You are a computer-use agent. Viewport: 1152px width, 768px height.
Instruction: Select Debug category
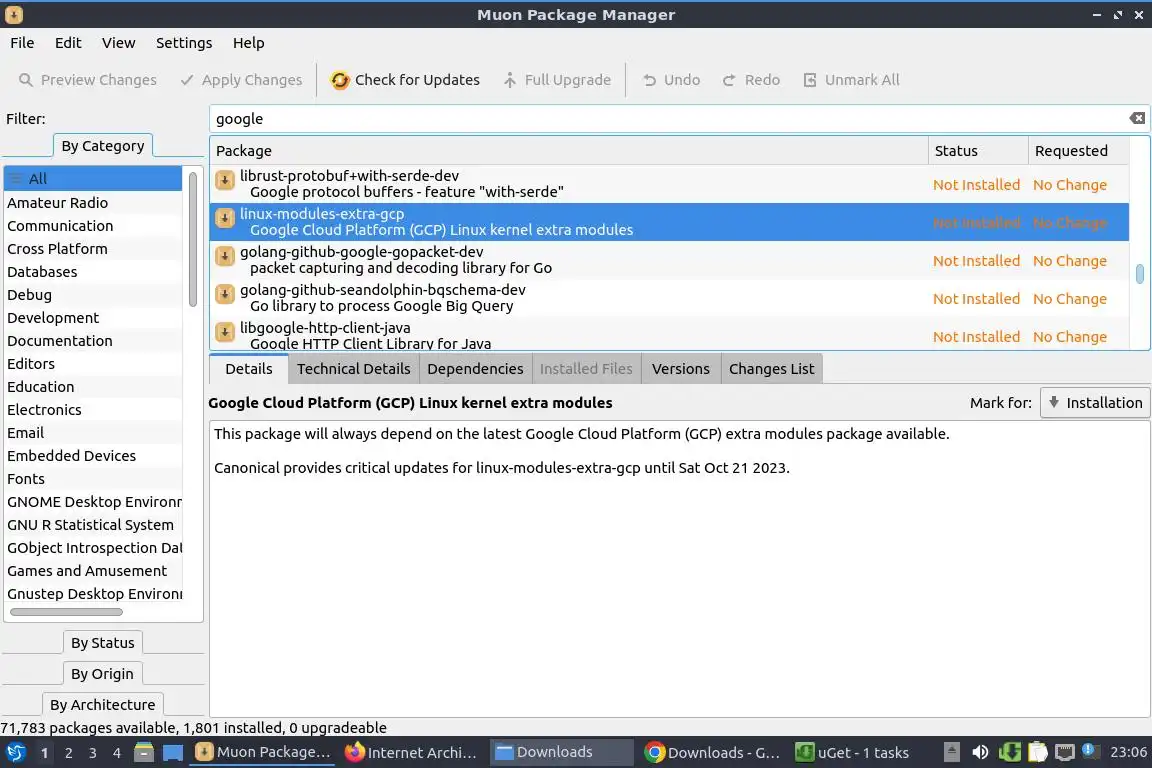(x=93, y=295)
